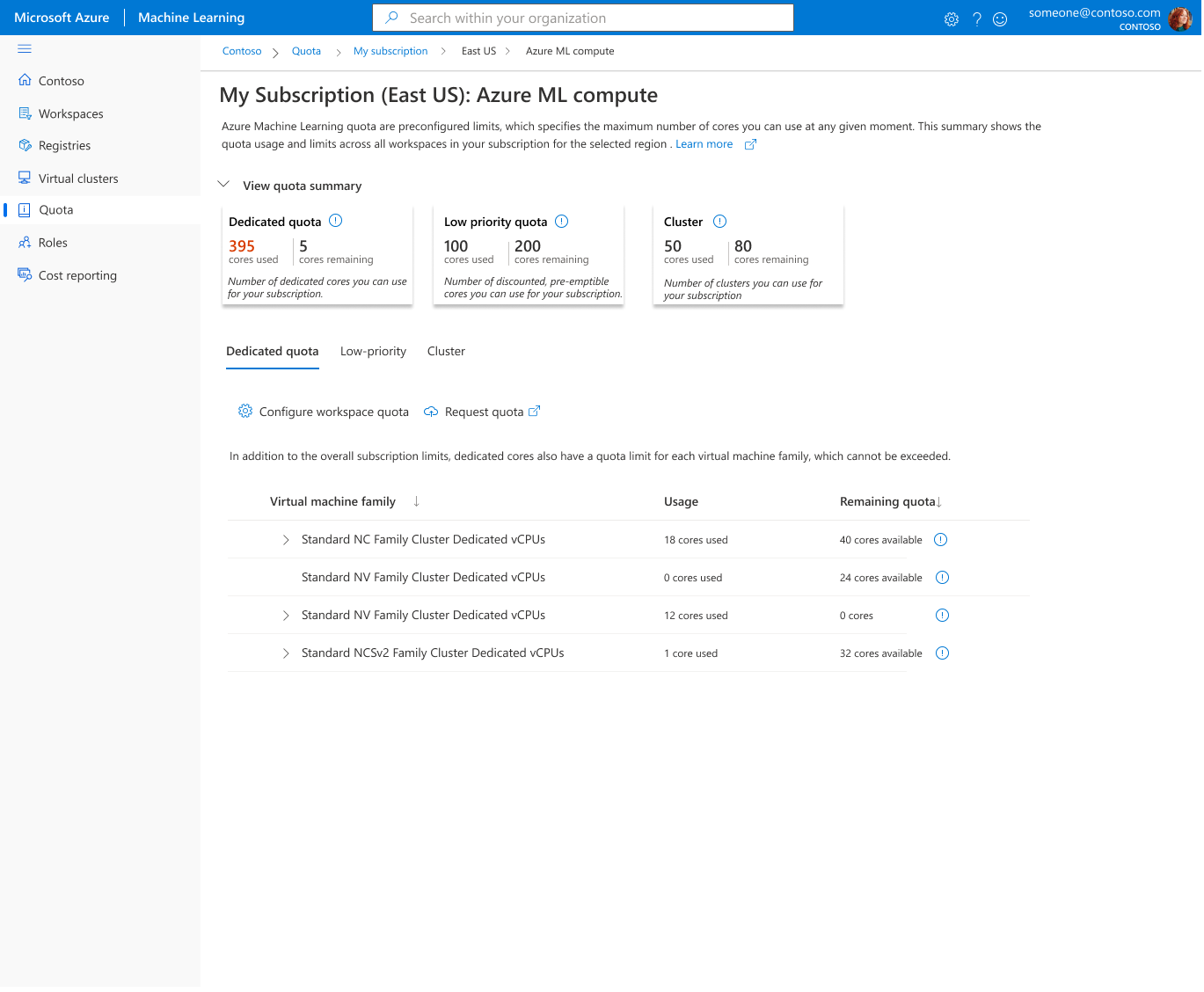Click info icon beside Cluster card title

point(719,222)
